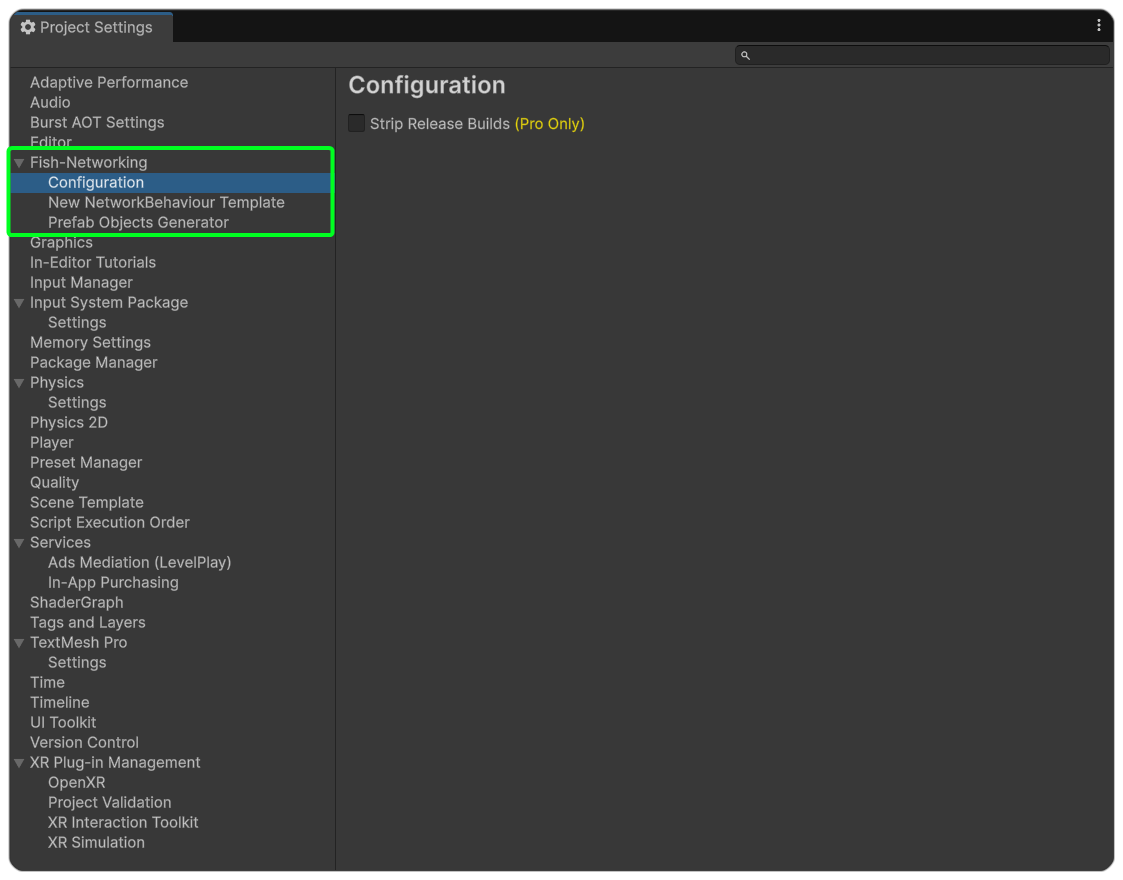Collapse the Fish-Networking tree section
The width and height of the screenshot is (1123, 880).
click(x=19, y=162)
